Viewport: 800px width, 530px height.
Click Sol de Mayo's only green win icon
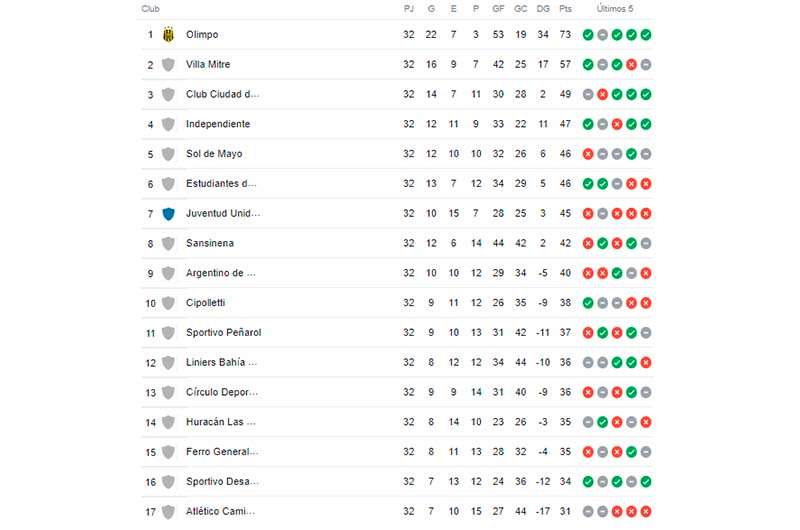(x=632, y=154)
